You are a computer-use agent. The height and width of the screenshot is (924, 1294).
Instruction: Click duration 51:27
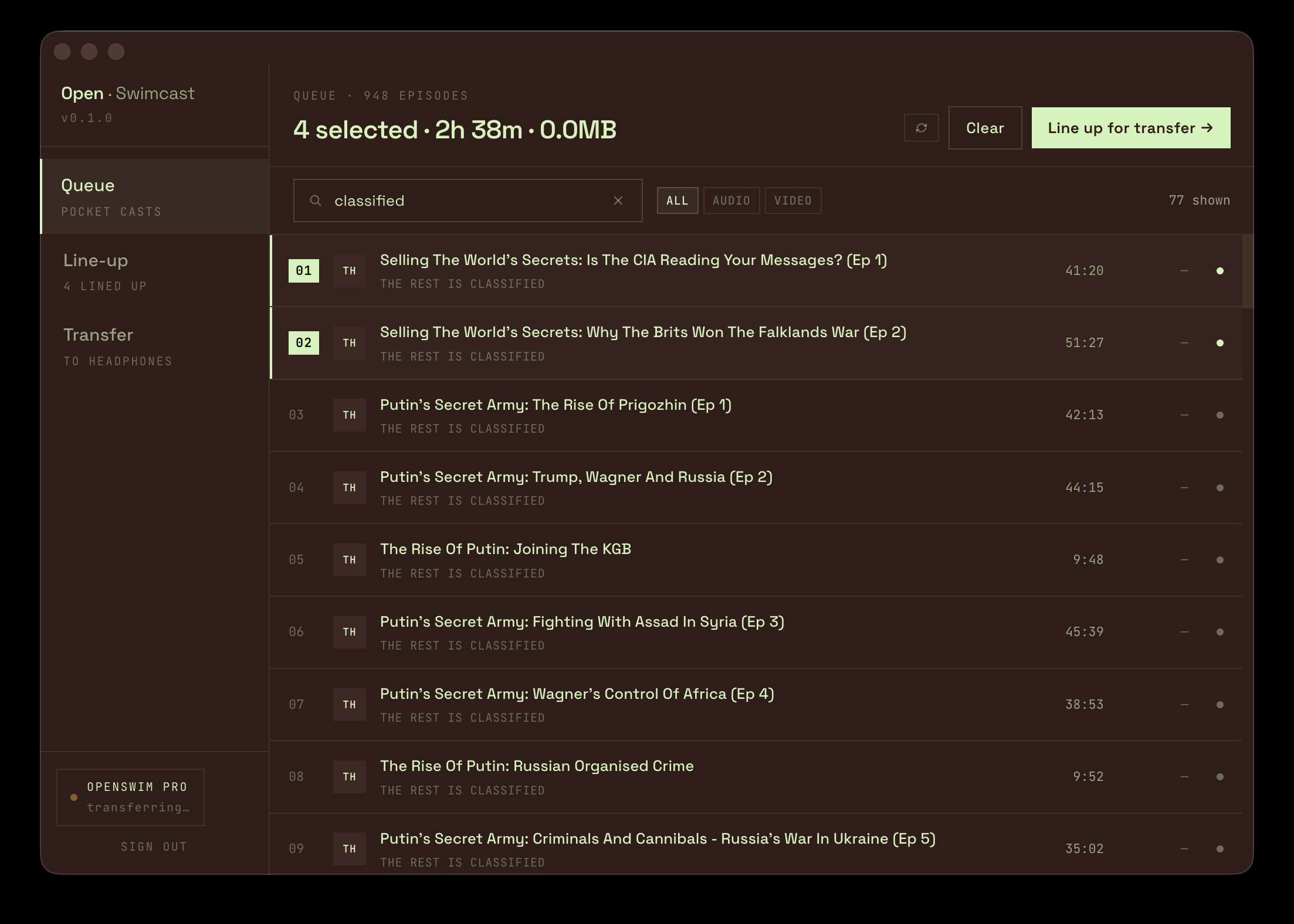pos(1084,343)
